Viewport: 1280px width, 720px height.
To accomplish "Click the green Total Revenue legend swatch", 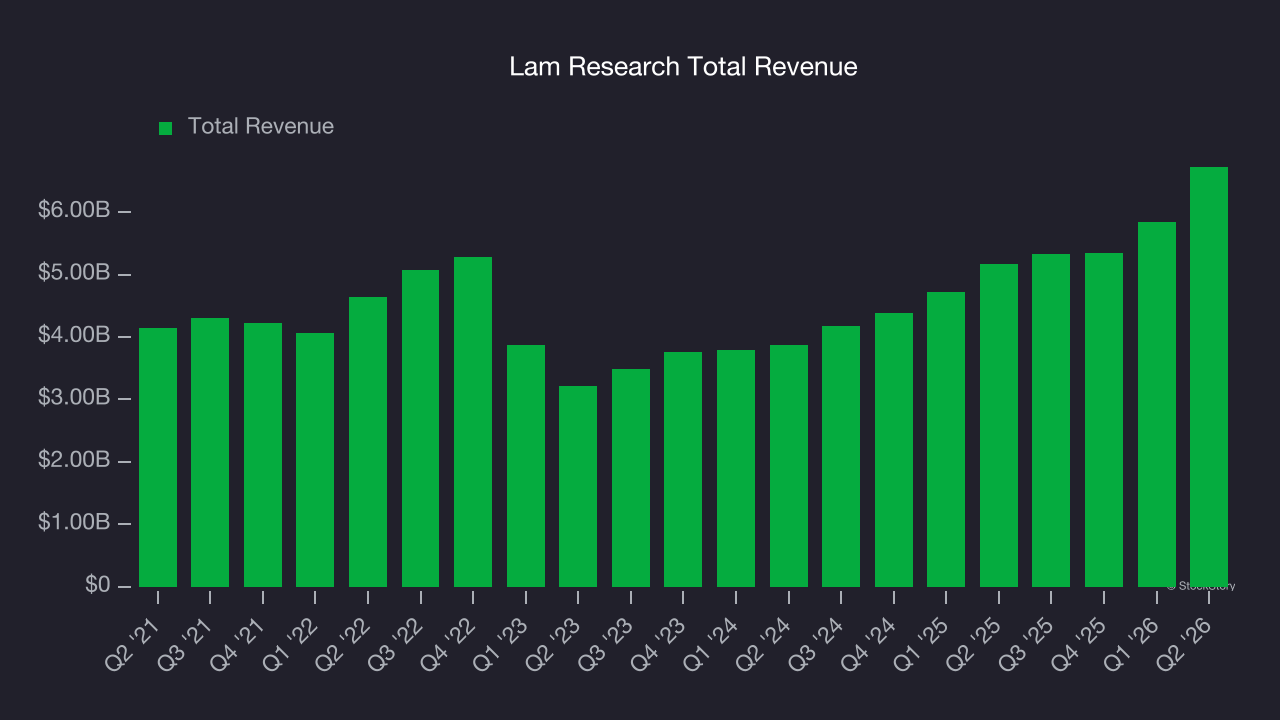I will (x=166, y=128).
